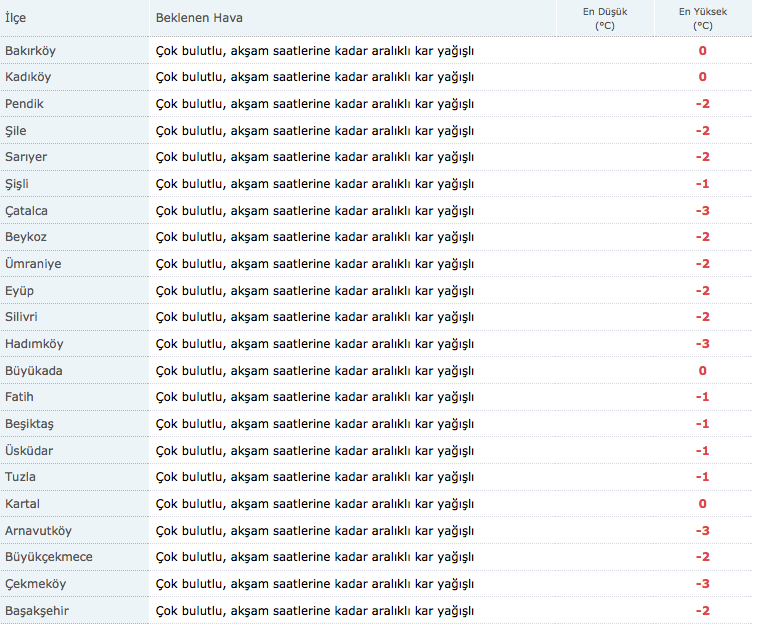Click the En Yüksek (°C) header
This screenshot has width=757, height=624.
pos(702,18)
